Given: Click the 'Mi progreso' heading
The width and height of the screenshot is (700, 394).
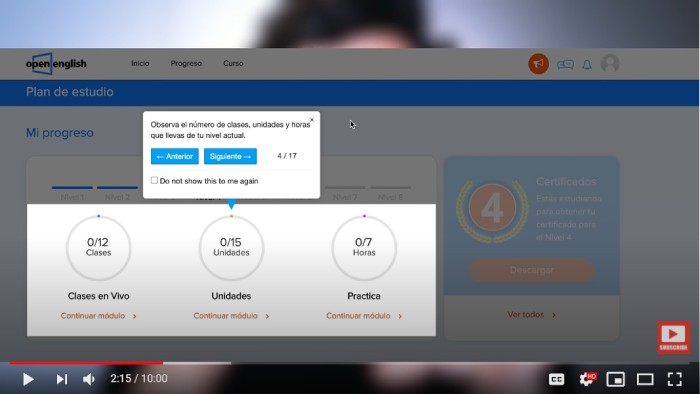Looking at the screenshot, I should point(60,133).
